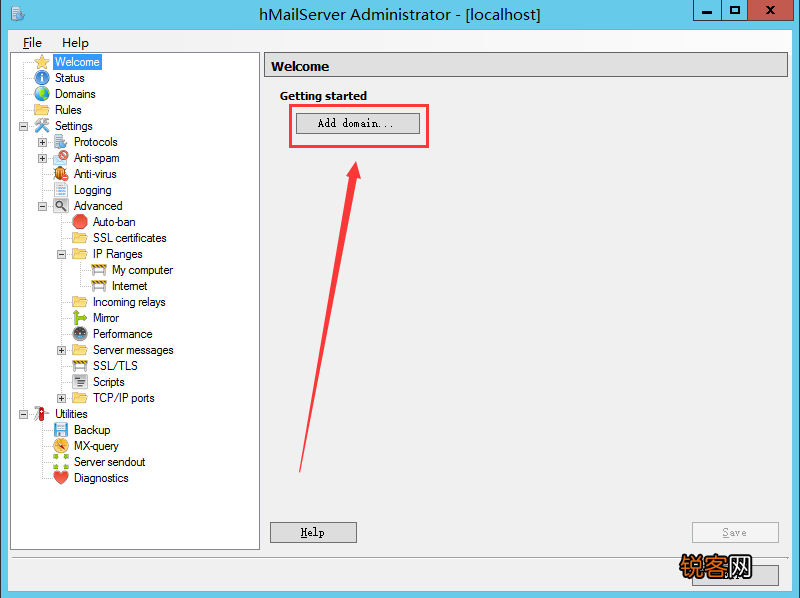Image resolution: width=800 pixels, height=598 pixels.
Task: Select the Incoming relays label
Action: coord(129,302)
